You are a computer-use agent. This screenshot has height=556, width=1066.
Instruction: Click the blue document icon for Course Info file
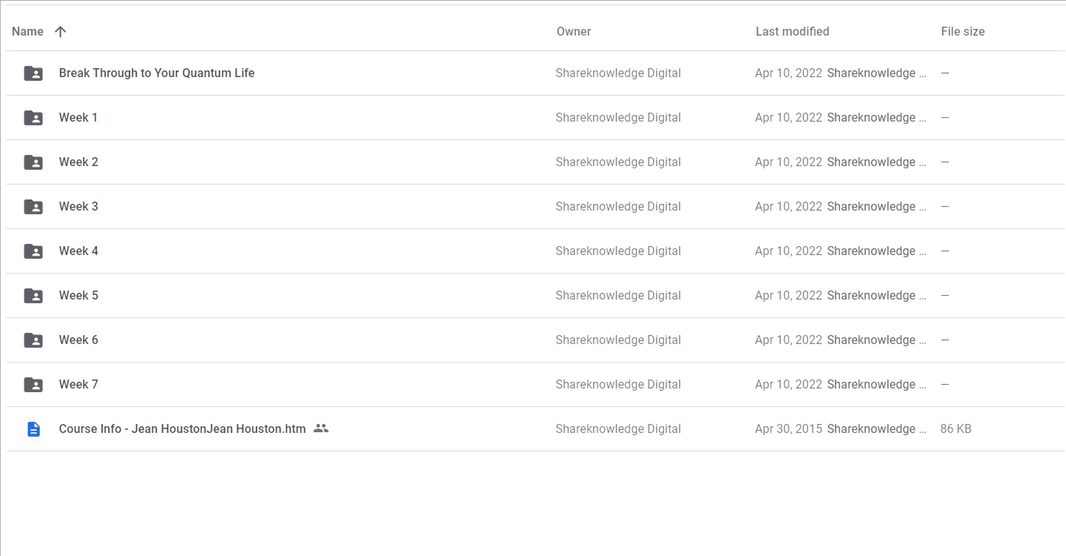tap(33, 429)
